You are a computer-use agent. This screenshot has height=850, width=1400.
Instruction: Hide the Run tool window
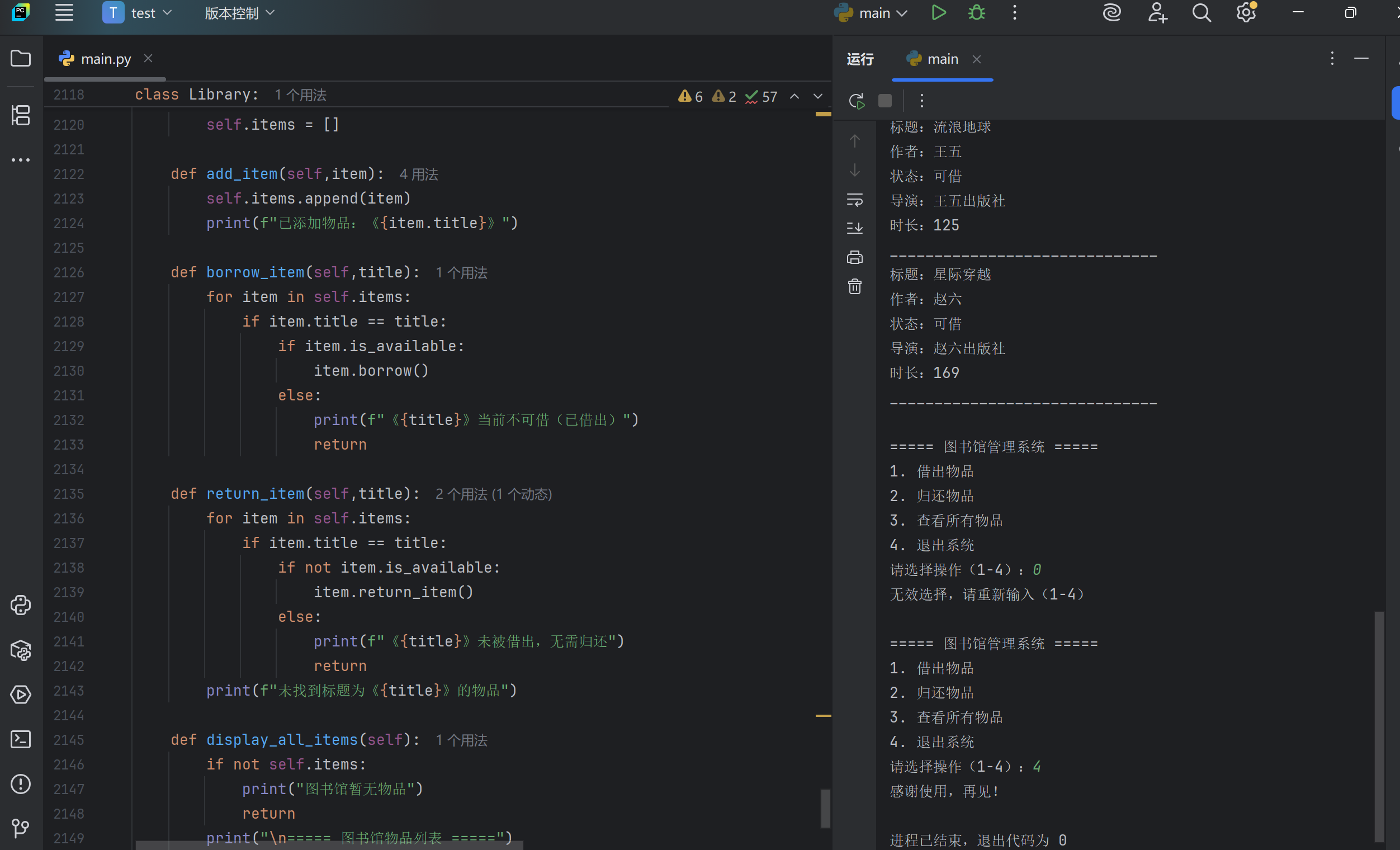(1361, 58)
